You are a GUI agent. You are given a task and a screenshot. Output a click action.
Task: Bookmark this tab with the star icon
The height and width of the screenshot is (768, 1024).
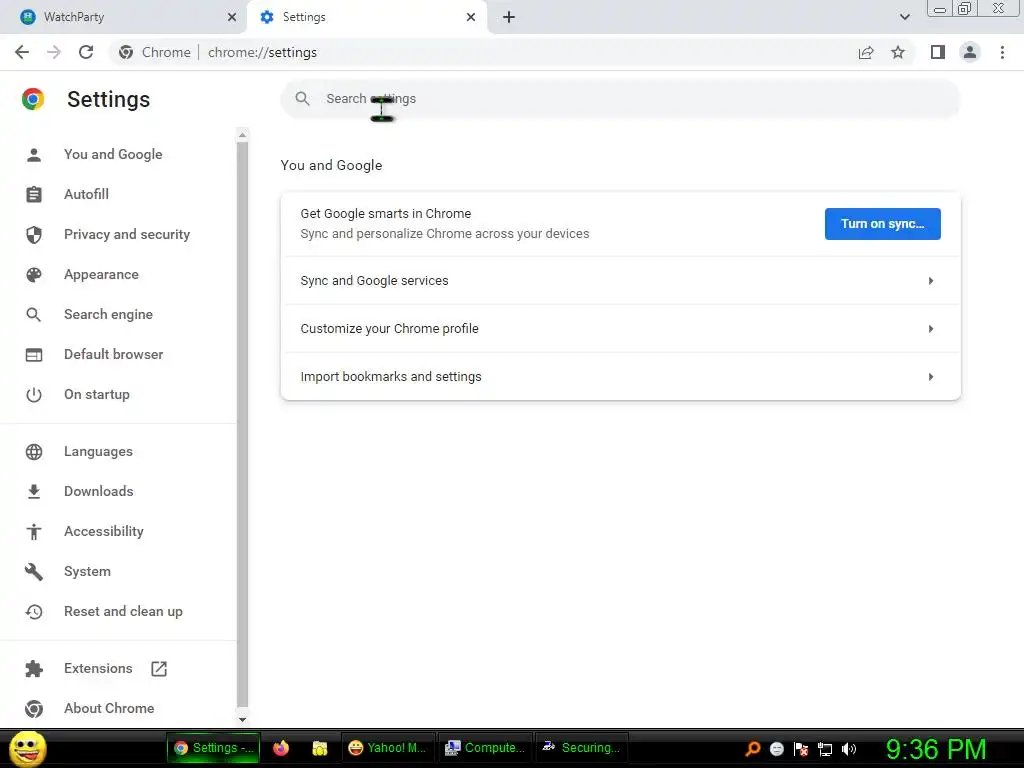coord(898,52)
